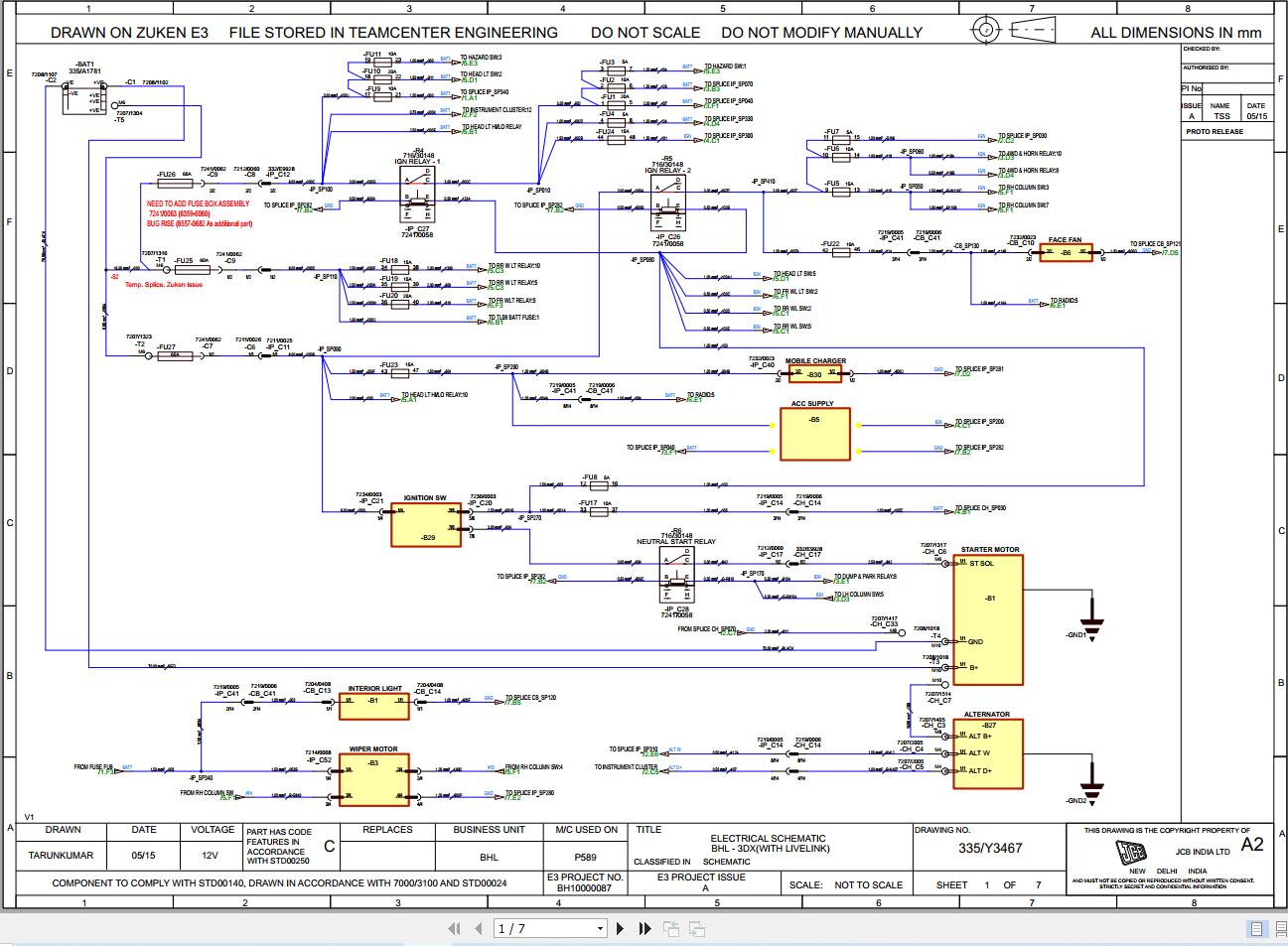Click the BH10000087 project number
The image size is (1288, 946).
tap(584, 888)
